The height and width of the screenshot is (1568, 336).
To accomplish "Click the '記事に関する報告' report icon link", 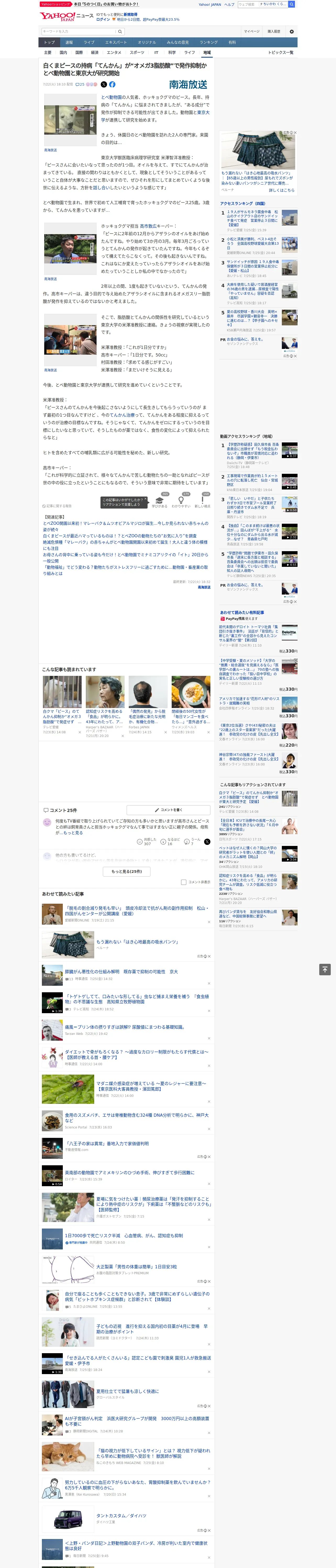I will coord(57,506).
